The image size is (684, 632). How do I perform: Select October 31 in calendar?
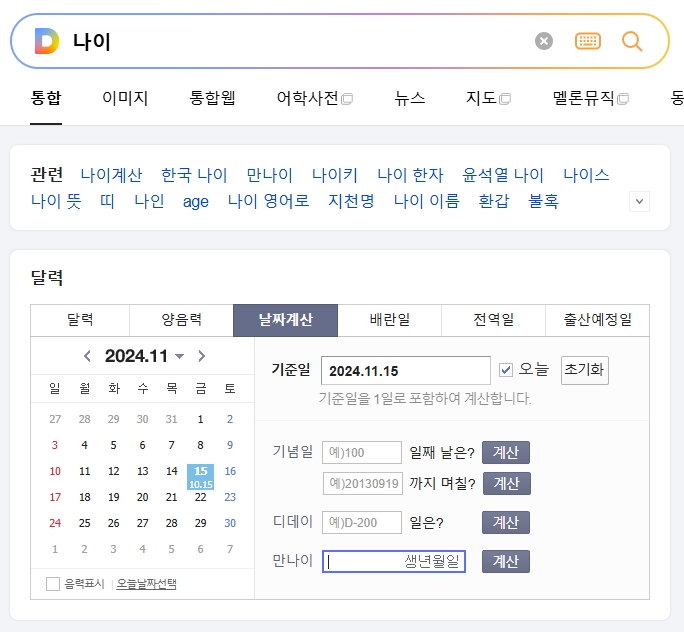pos(171,419)
